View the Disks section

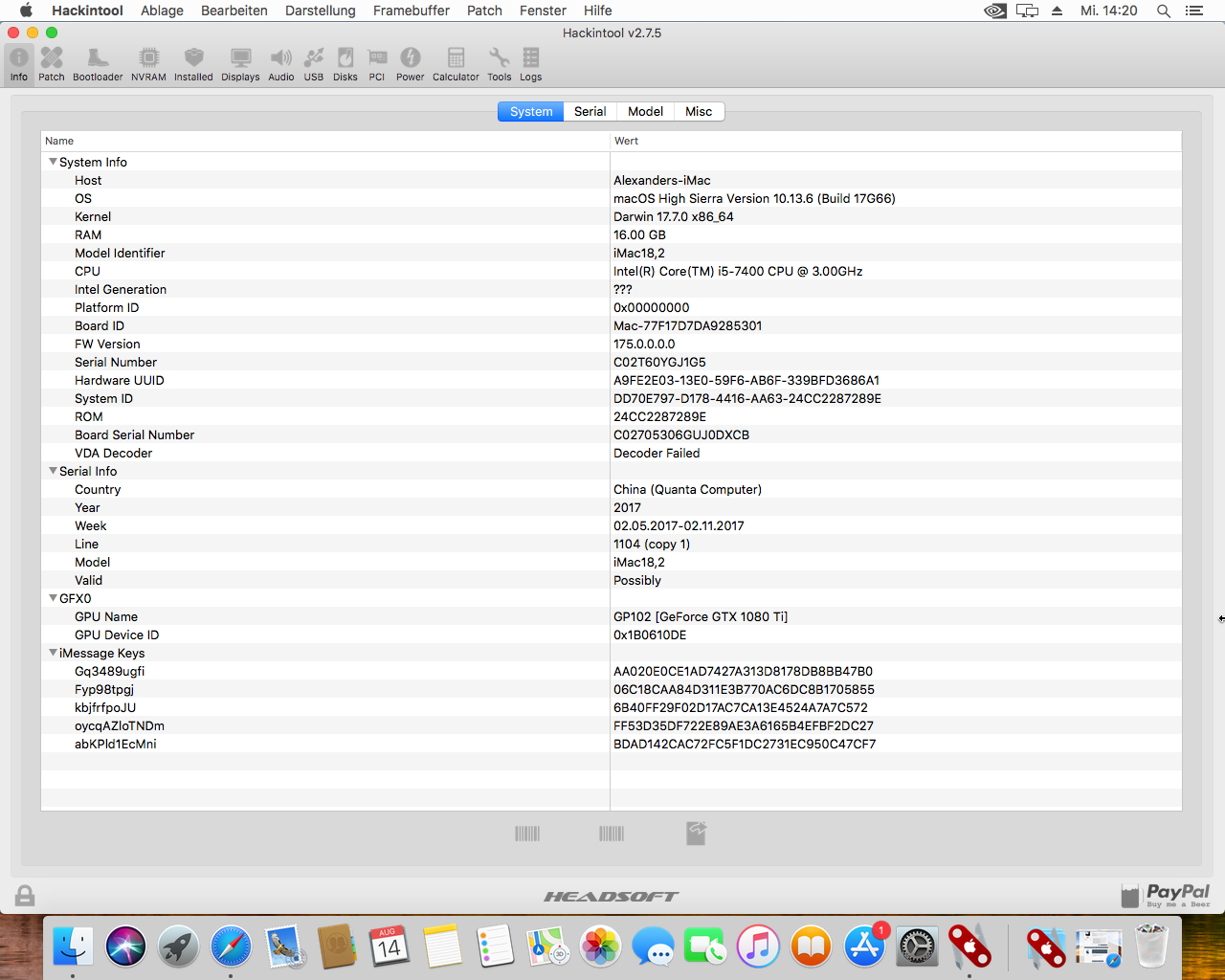pyautogui.click(x=345, y=64)
